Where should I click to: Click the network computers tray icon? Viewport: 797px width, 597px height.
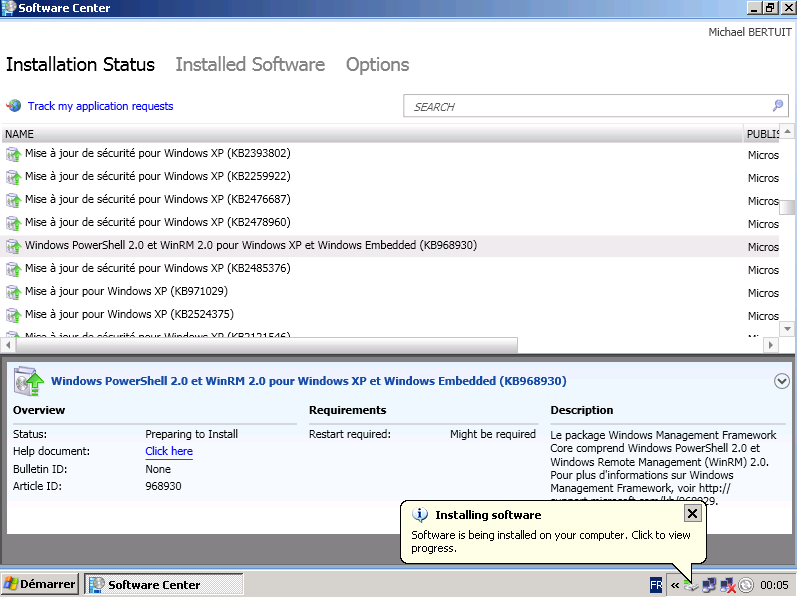point(709,585)
